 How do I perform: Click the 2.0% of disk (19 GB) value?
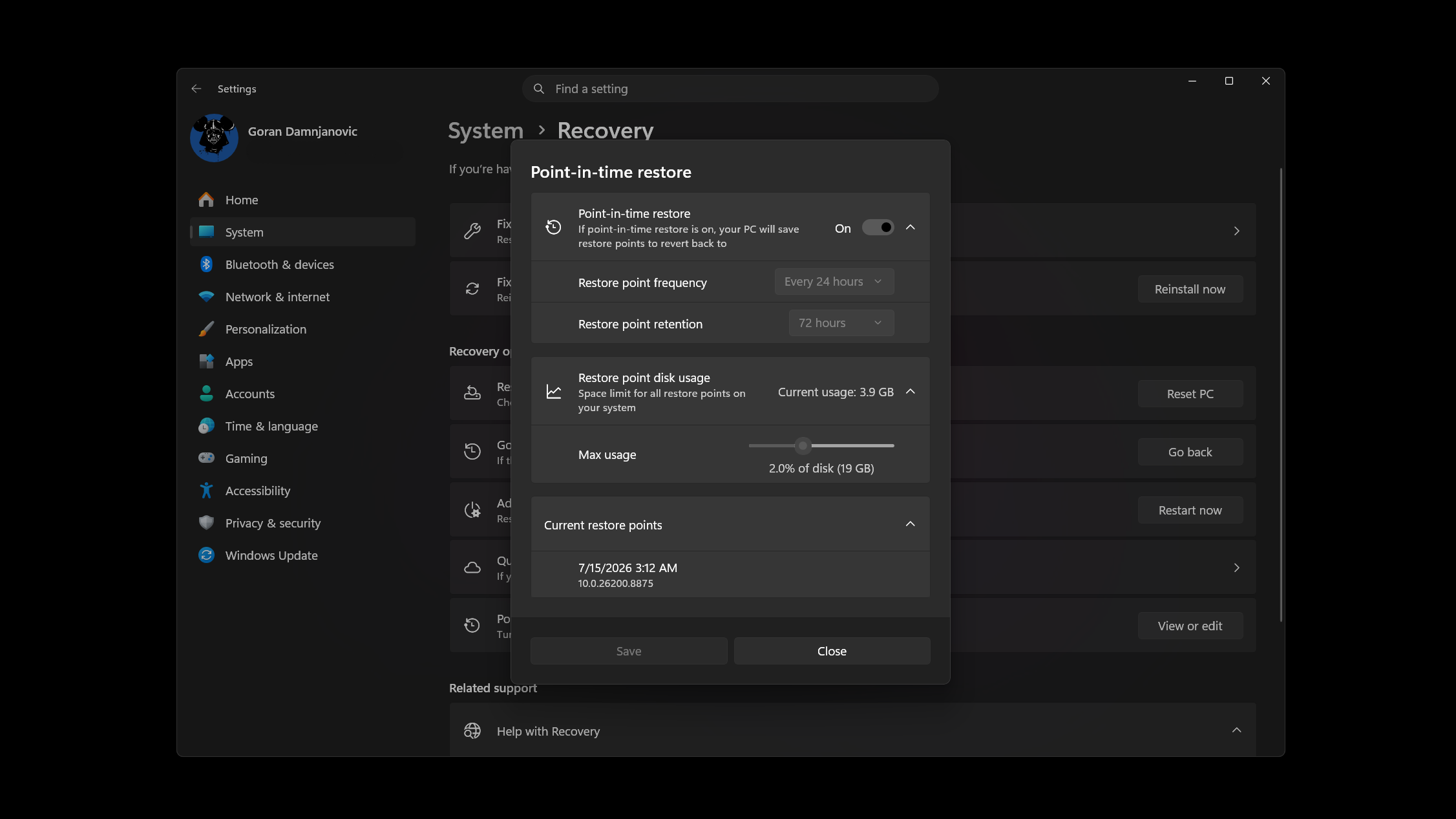coord(821,468)
